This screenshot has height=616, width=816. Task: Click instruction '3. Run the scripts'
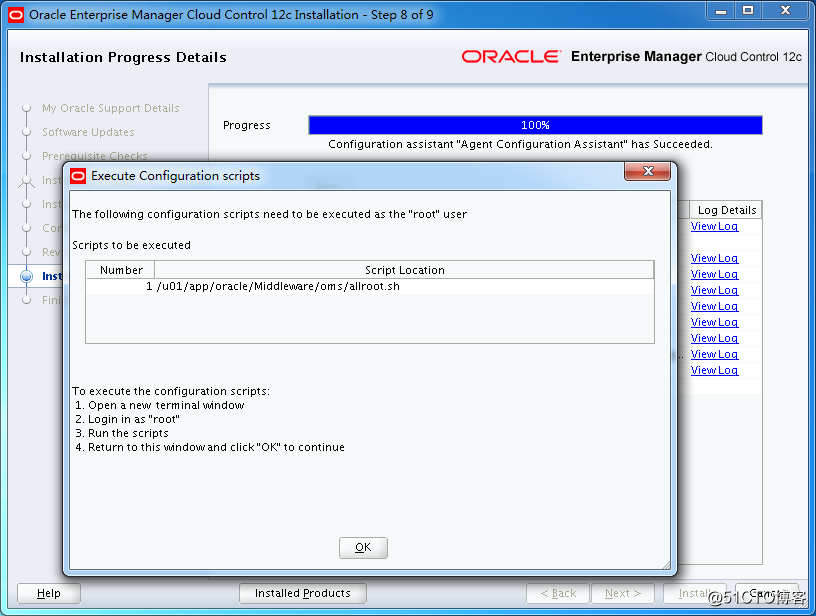click(x=122, y=433)
